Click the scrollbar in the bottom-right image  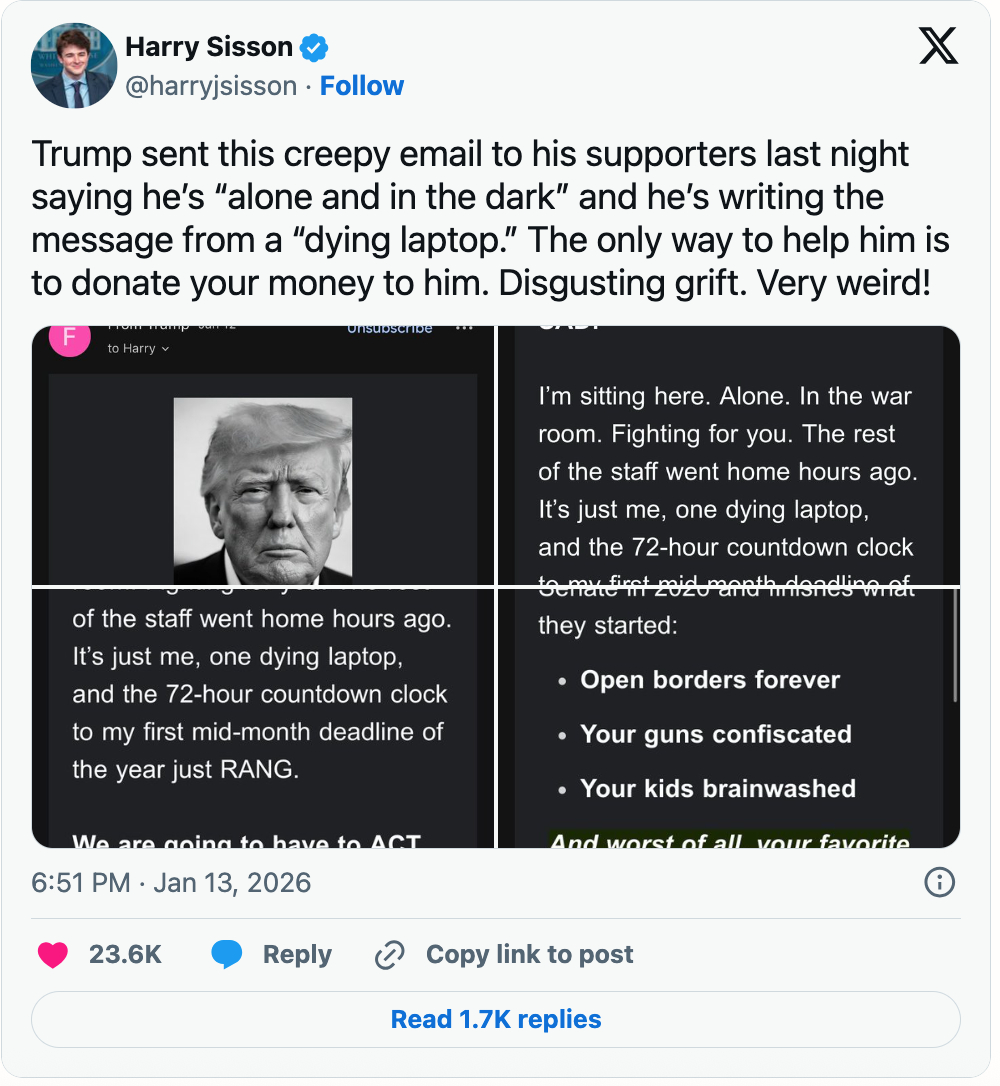pos(956,647)
